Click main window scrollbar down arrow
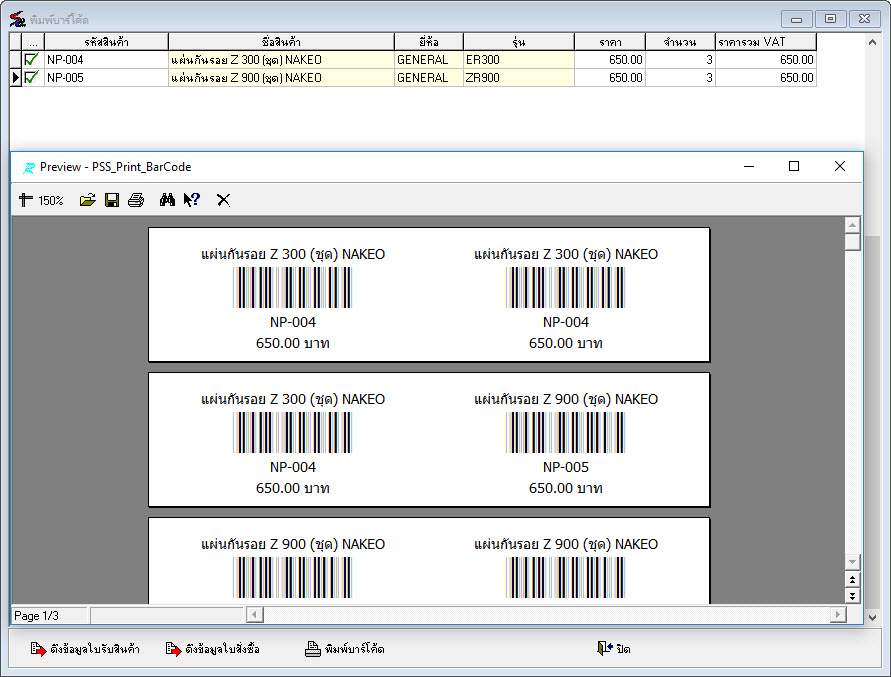This screenshot has width=891, height=677. pyautogui.click(x=872, y=617)
